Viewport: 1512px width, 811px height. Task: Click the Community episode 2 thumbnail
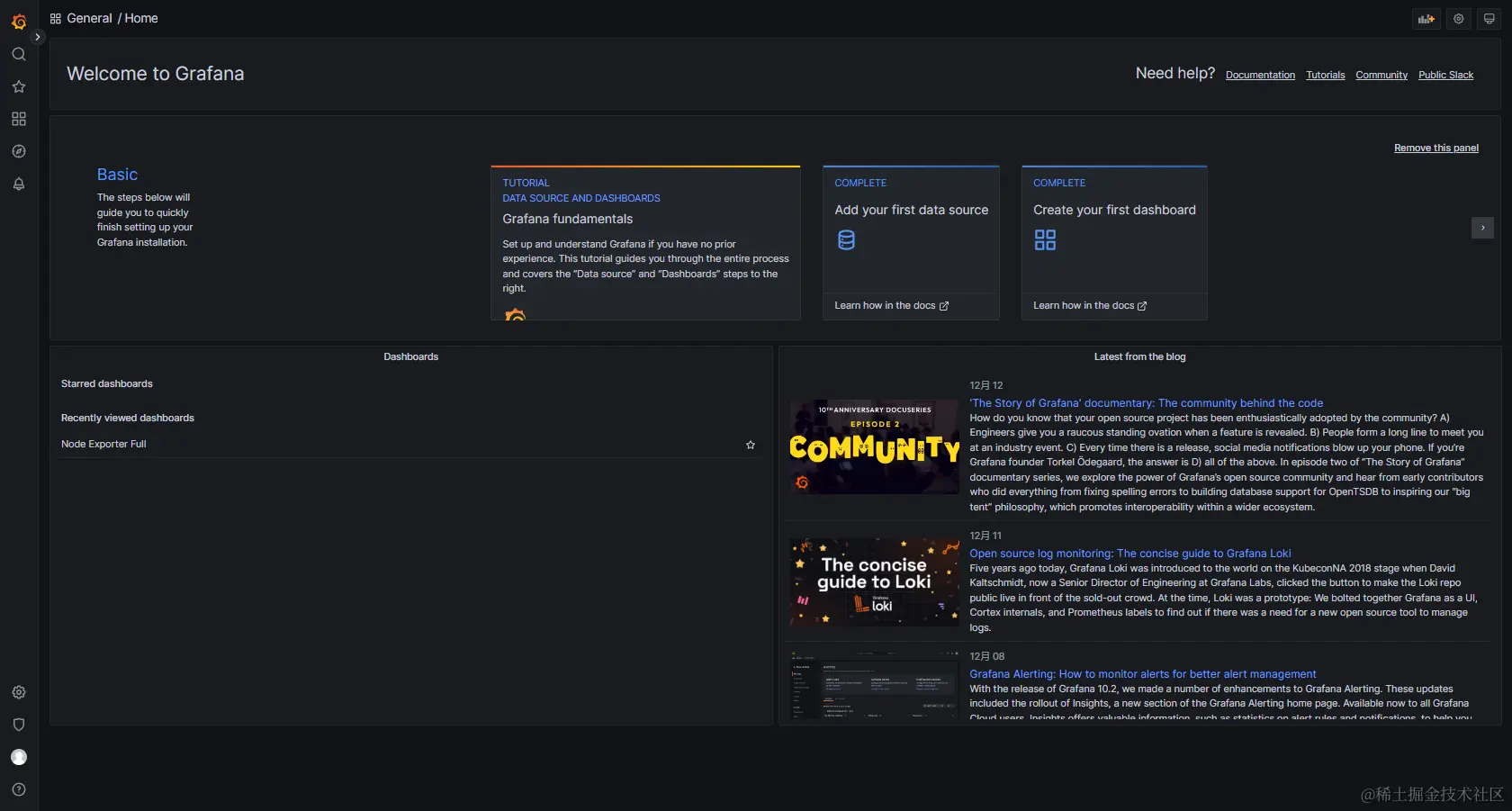click(875, 446)
